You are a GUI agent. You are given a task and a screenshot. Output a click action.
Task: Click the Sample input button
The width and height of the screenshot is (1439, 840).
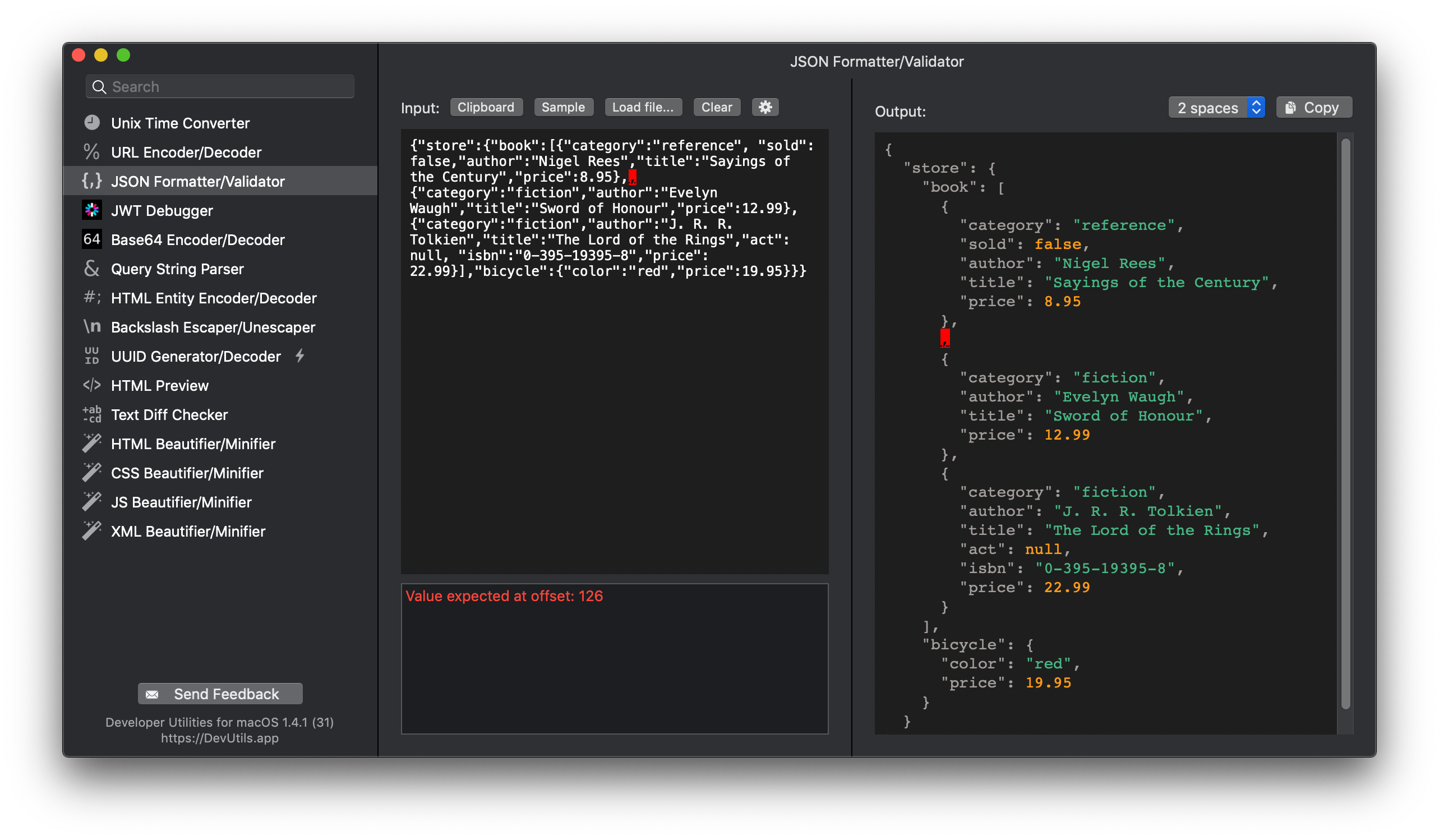click(562, 107)
